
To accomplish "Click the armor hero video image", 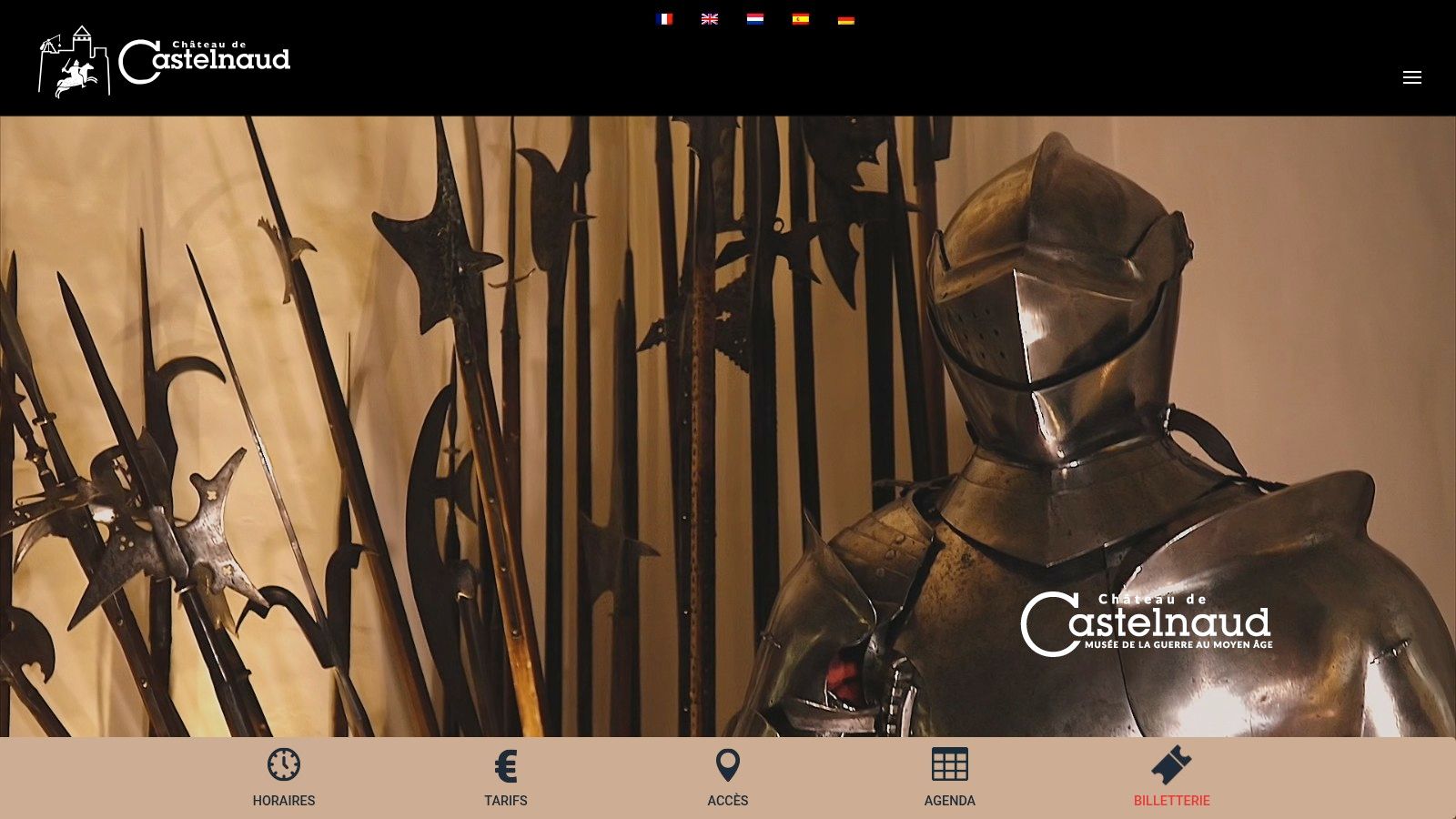I will coord(728,426).
